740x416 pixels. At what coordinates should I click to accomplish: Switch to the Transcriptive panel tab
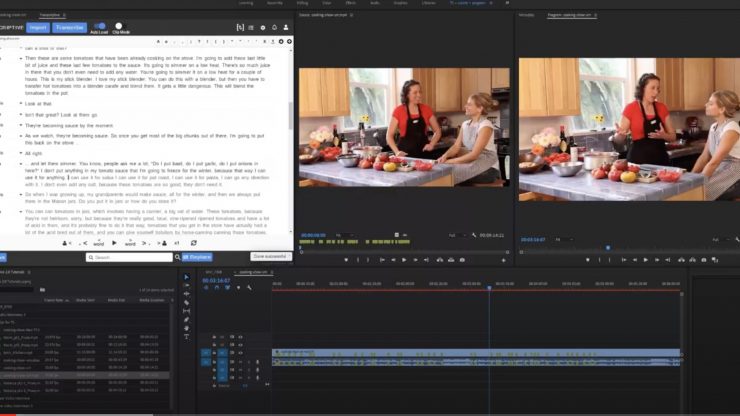tap(49, 15)
